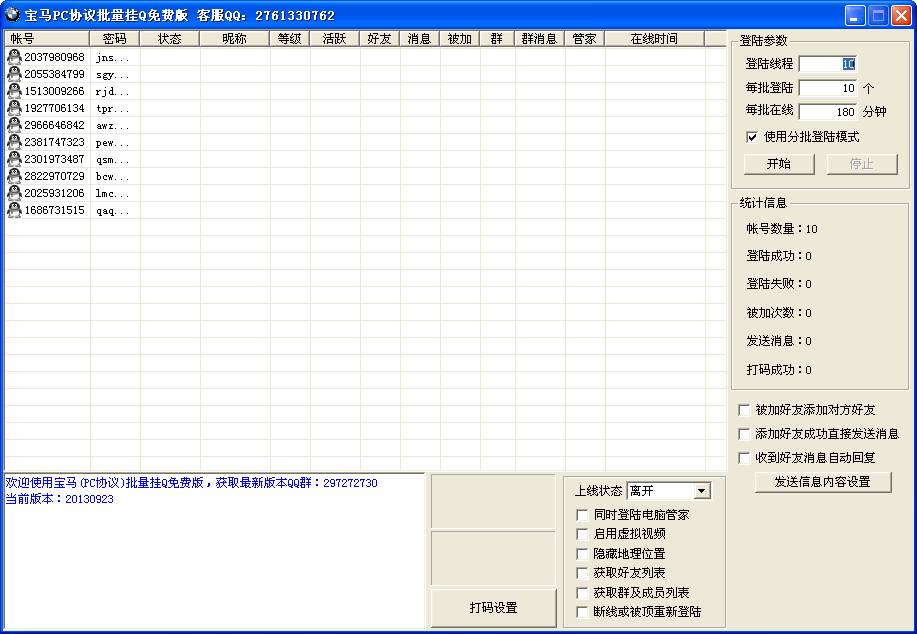Open the 上线状态 dropdown arrow
917x634 pixels.
701,491
